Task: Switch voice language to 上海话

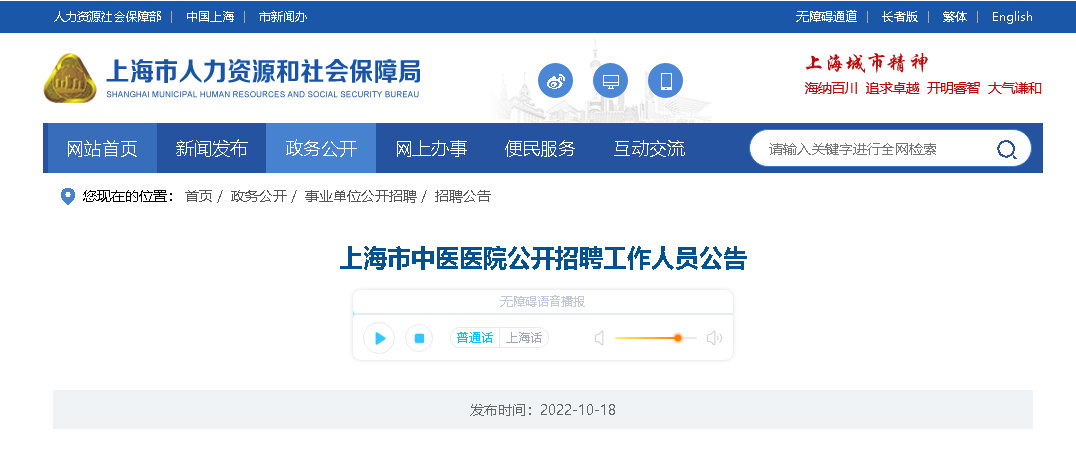Action: coord(524,338)
